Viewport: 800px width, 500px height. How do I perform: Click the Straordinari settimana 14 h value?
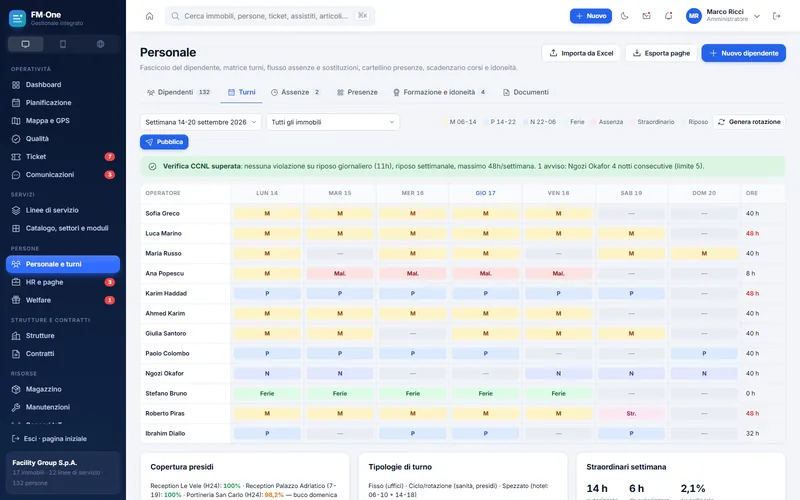click(x=596, y=488)
